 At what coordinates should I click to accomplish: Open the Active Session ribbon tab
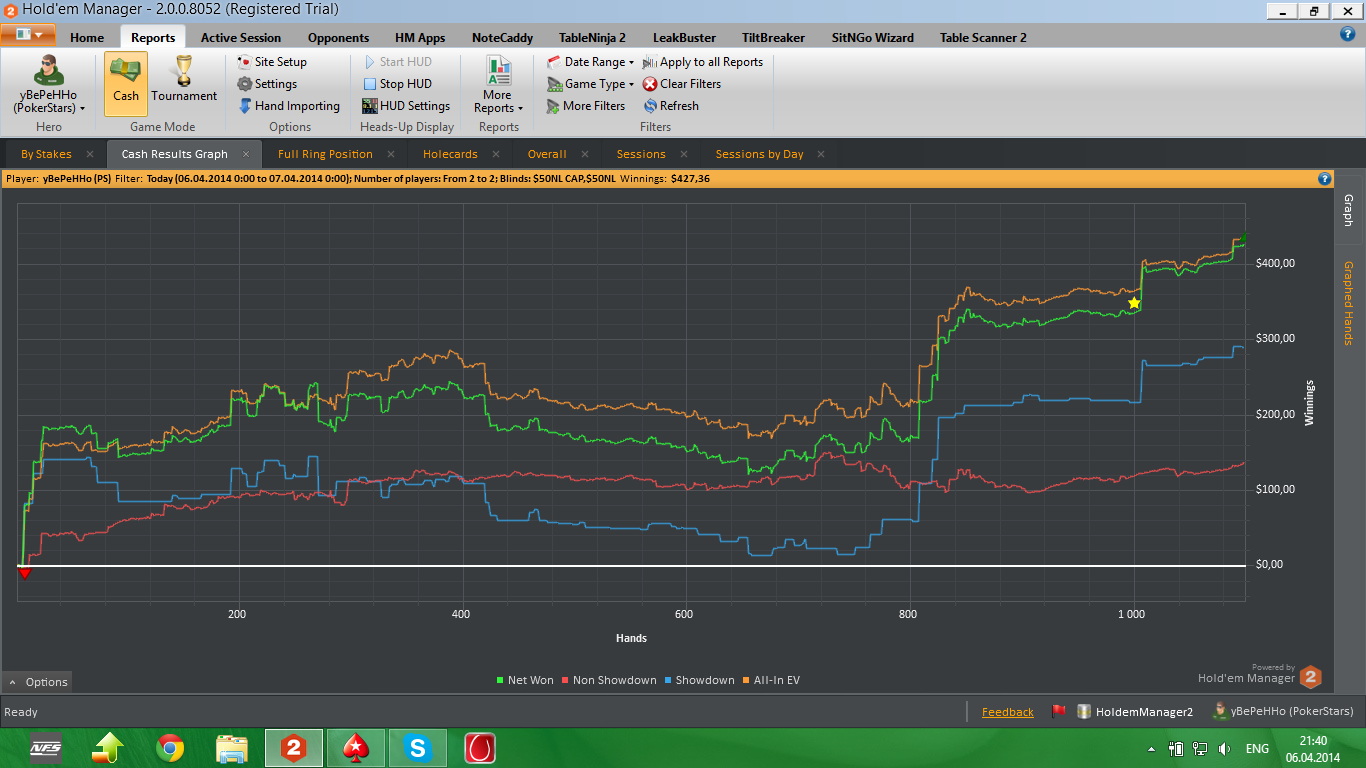pos(241,37)
